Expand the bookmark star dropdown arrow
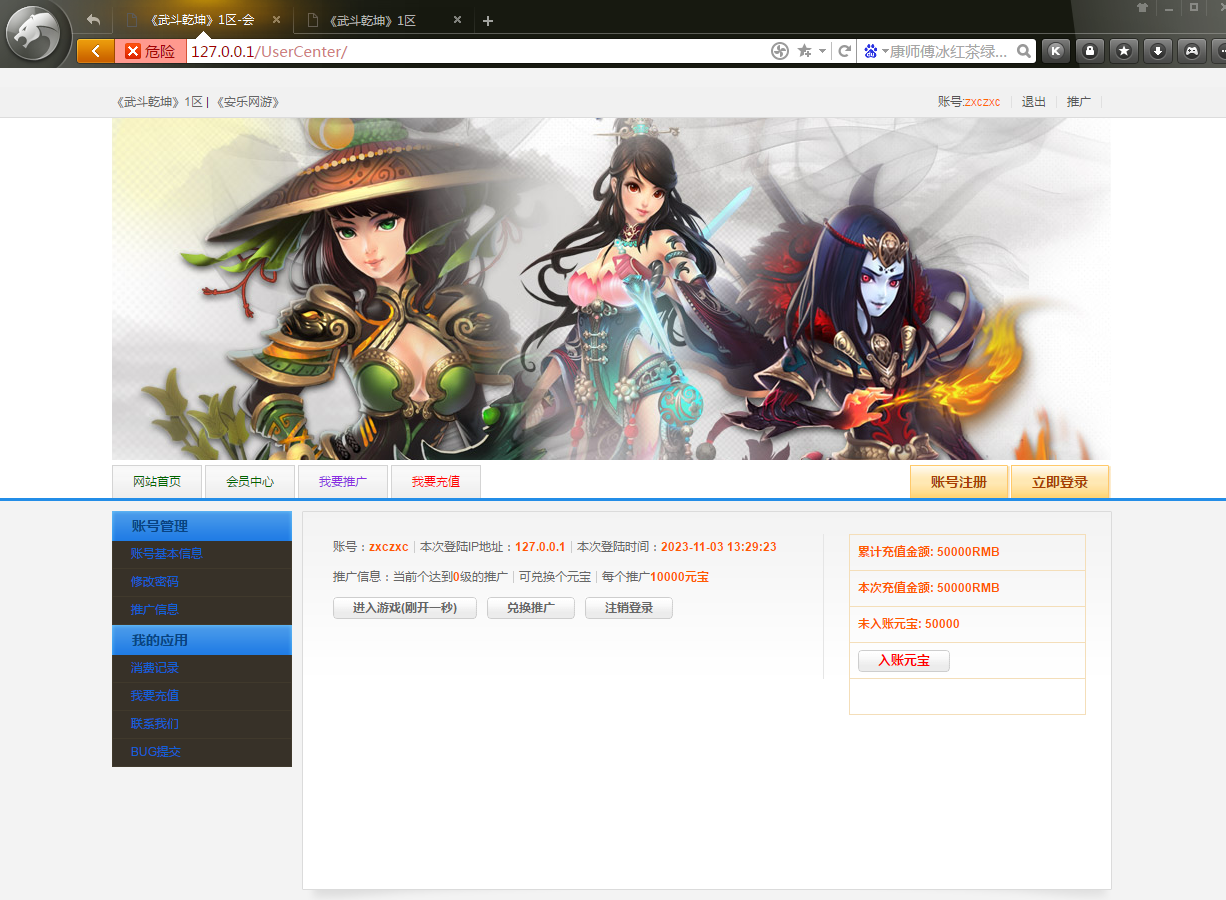1226x900 pixels. [x=822, y=51]
